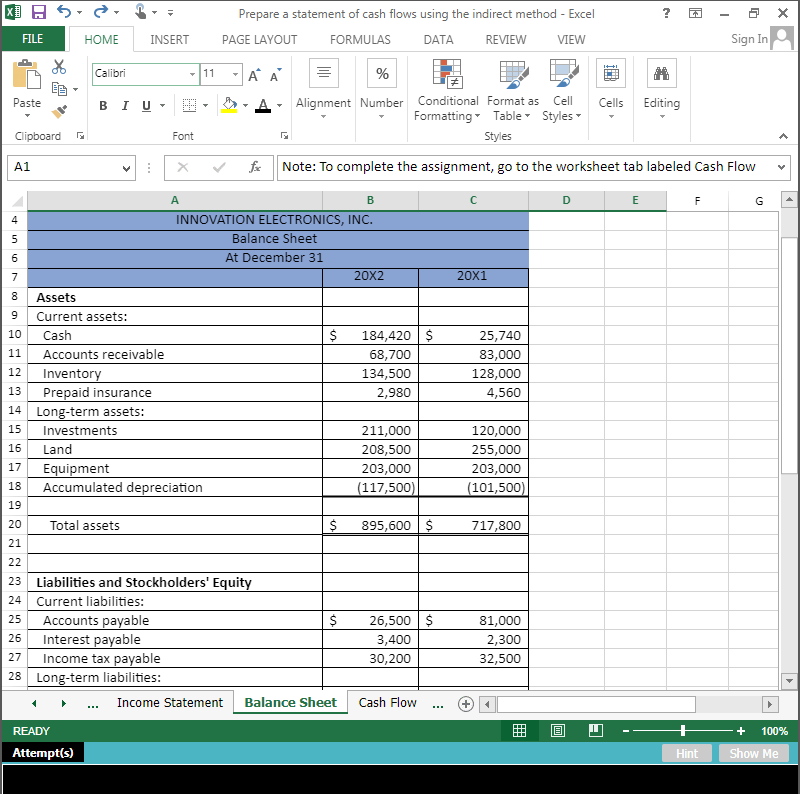The height and width of the screenshot is (794, 804).
Task: Click the Cut scissors icon
Action: [x=57, y=64]
